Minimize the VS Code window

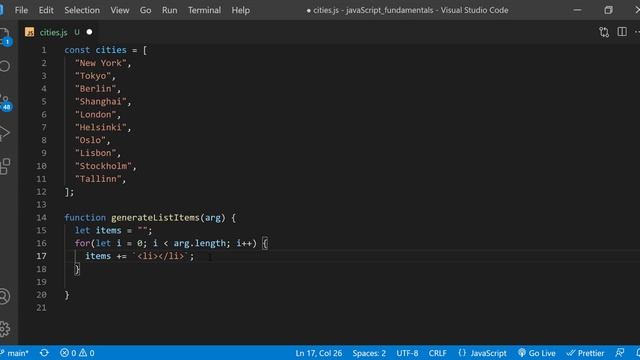click(577, 10)
